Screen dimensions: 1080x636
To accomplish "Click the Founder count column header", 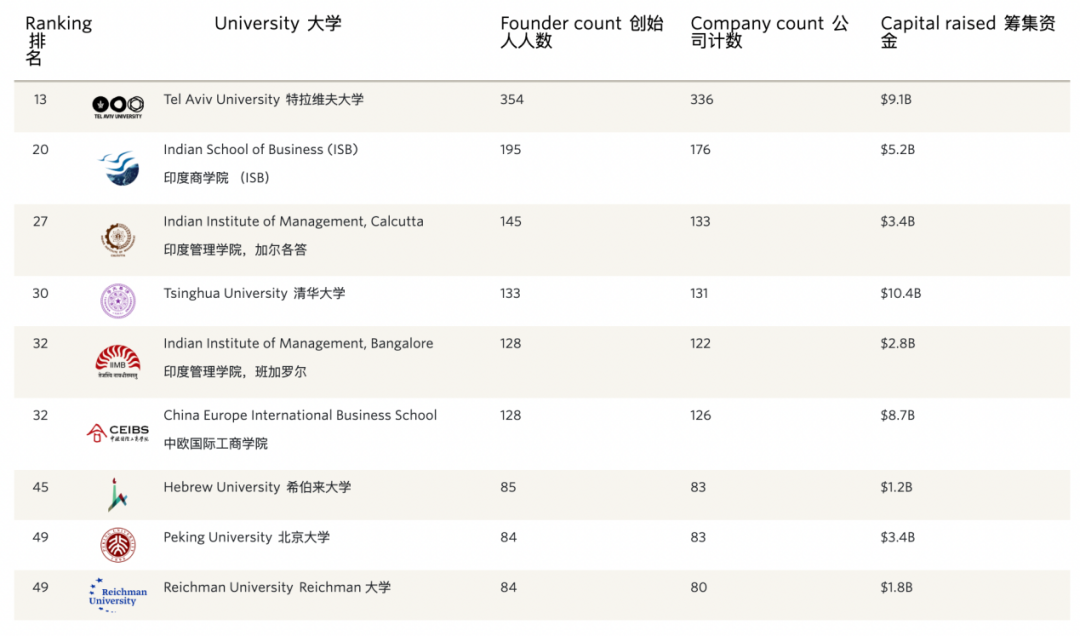I will coord(581,32).
